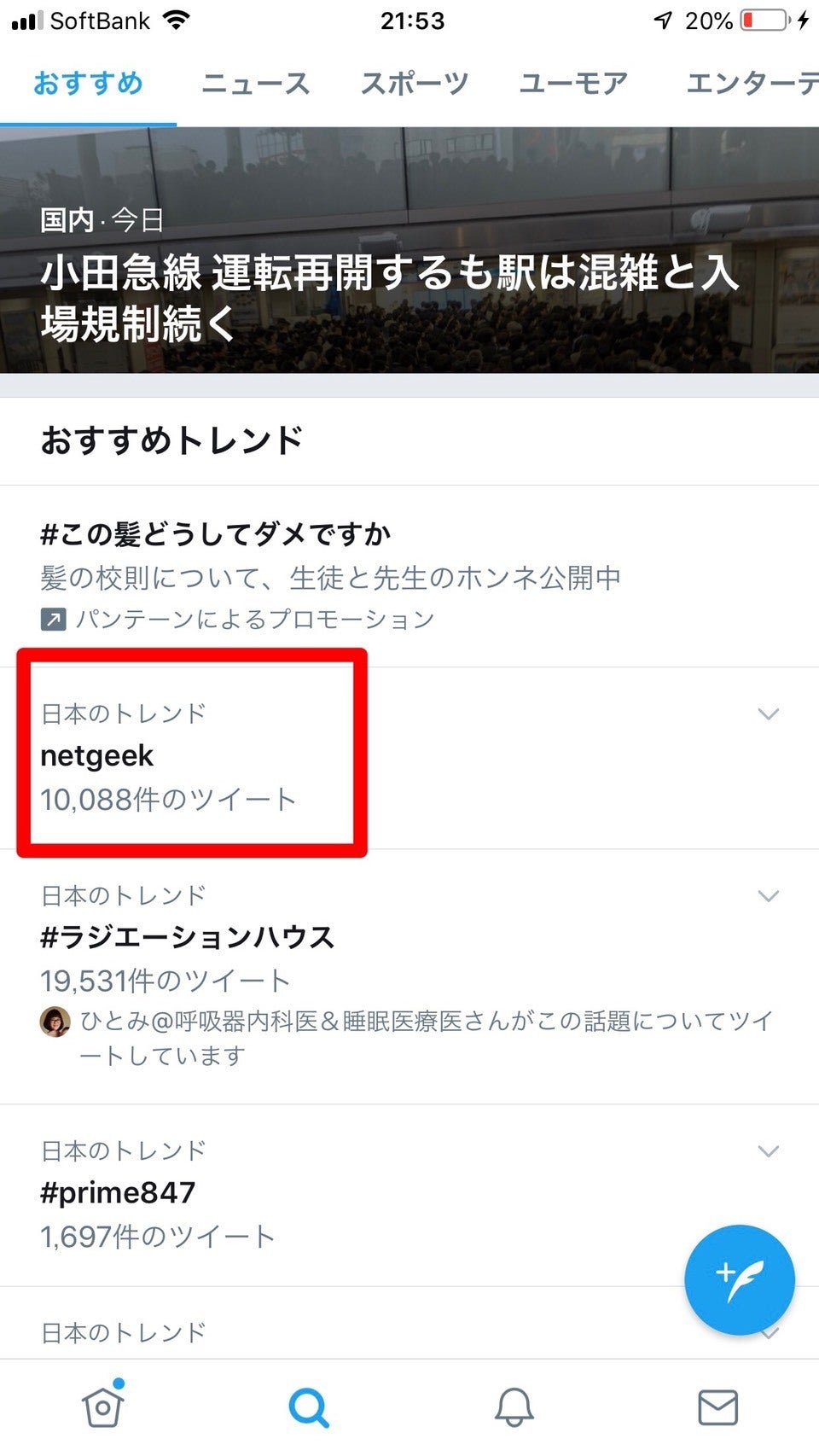The width and height of the screenshot is (819, 1456).
Task: Tap the ひとみ profile avatar
Action: tap(55, 1022)
